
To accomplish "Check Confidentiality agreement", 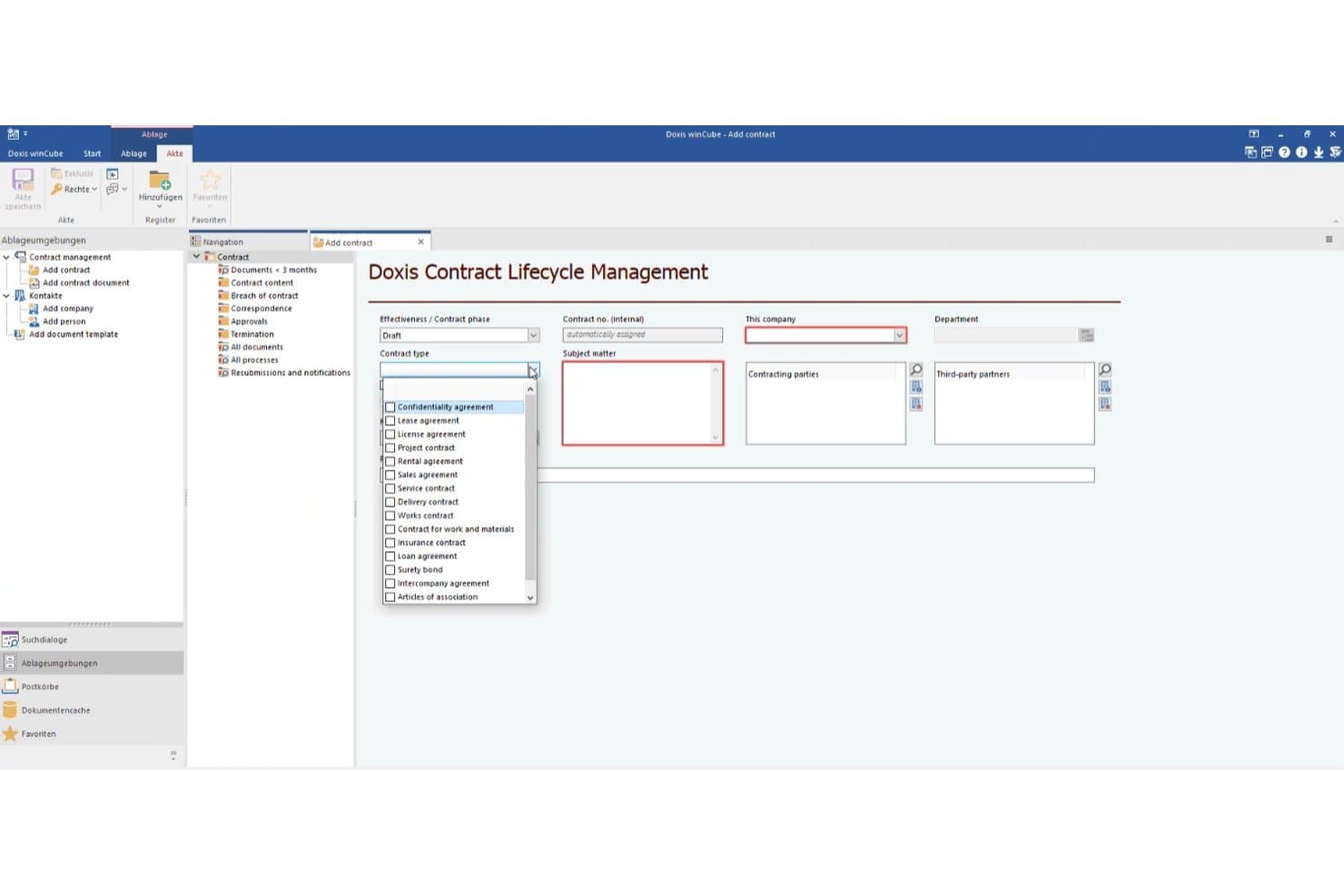I will [390, 408].
